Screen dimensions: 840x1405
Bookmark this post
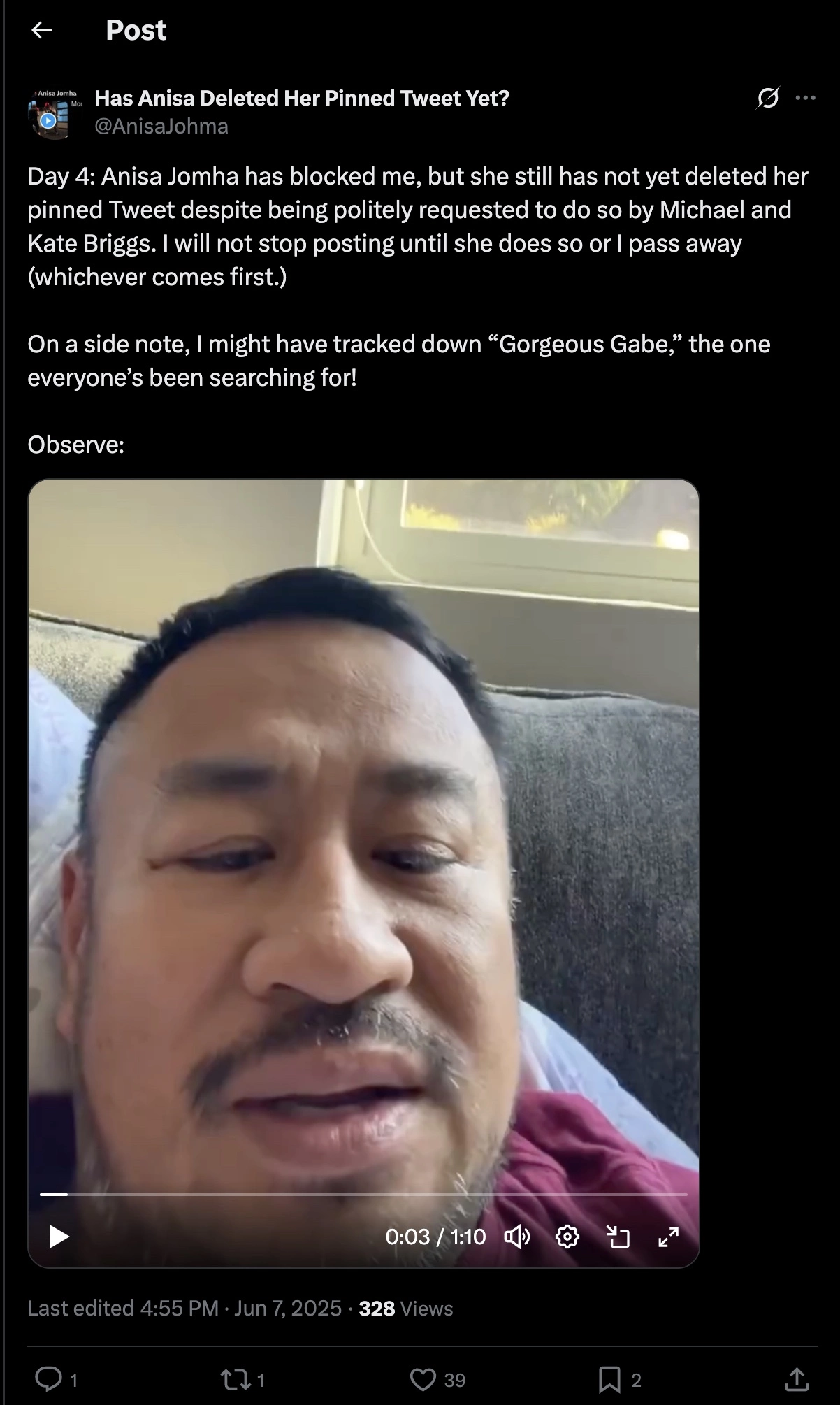[x=609, y=1379]
